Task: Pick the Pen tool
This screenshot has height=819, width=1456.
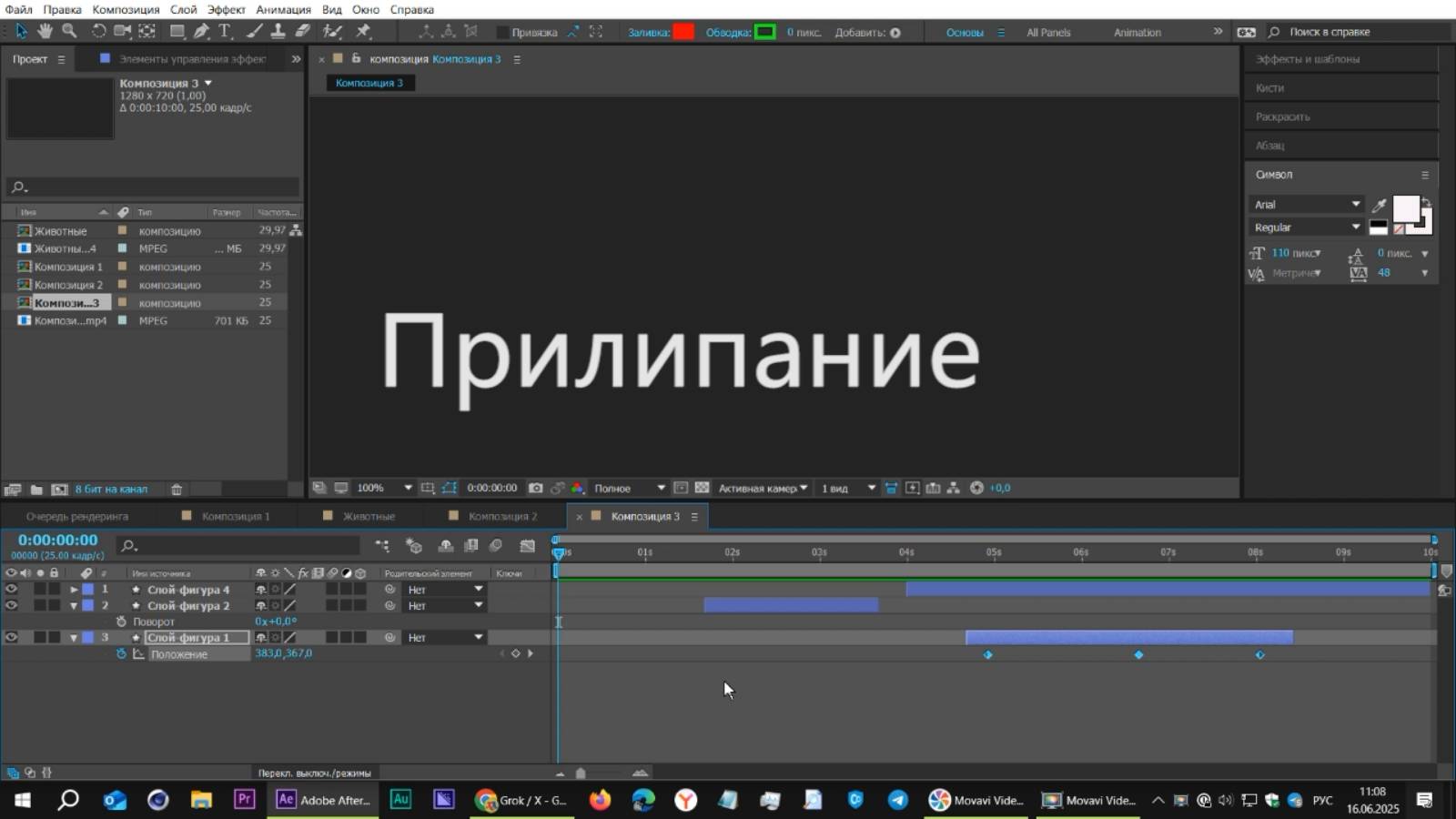Action: tap(201, 31)
